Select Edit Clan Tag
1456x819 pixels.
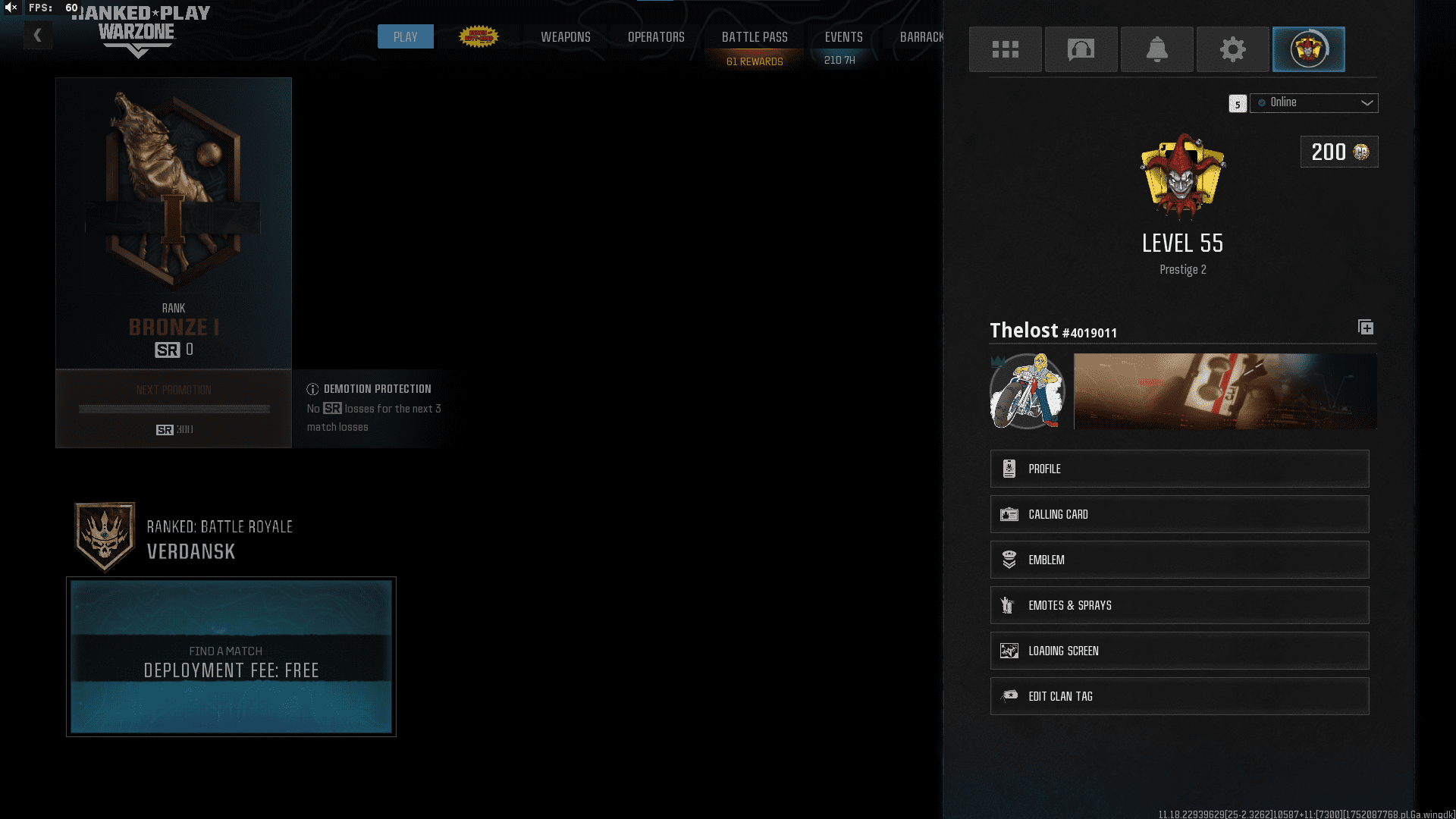(1061, 695)
